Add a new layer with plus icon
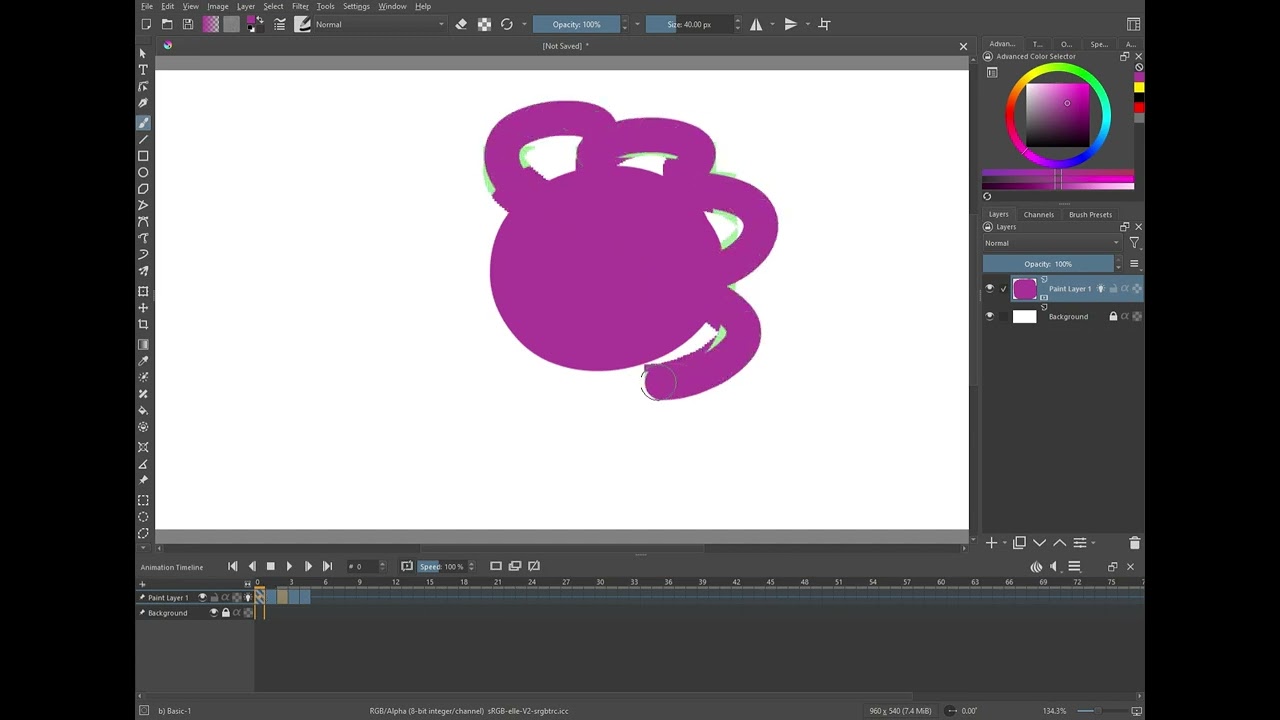This screenshot has height=720, width=1280. 991,543
